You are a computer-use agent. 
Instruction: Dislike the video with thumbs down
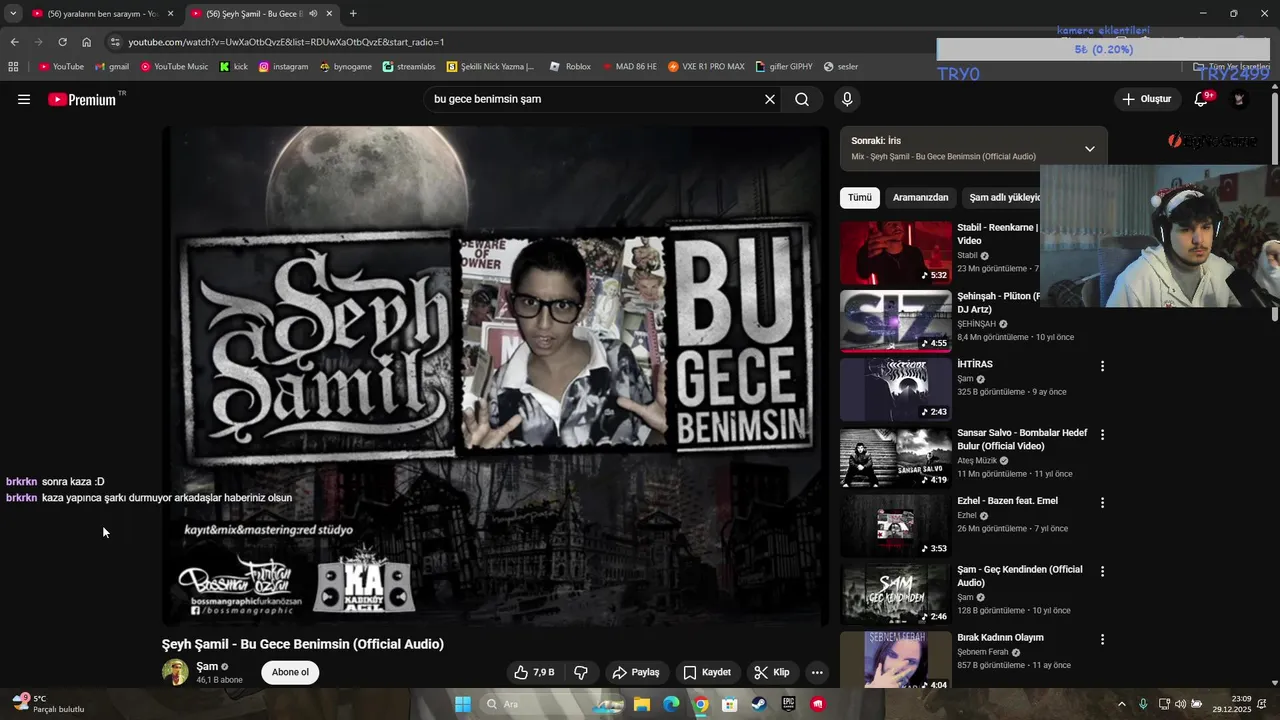point(581,672)
